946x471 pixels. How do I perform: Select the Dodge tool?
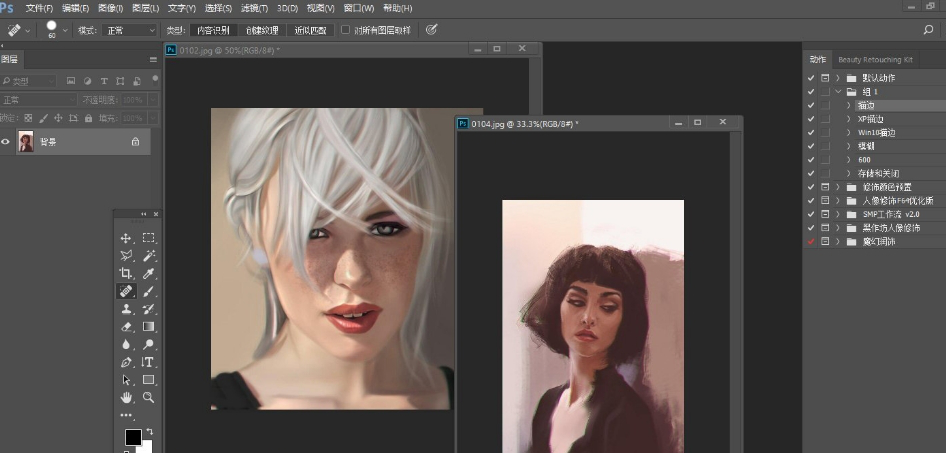point(148,344)
